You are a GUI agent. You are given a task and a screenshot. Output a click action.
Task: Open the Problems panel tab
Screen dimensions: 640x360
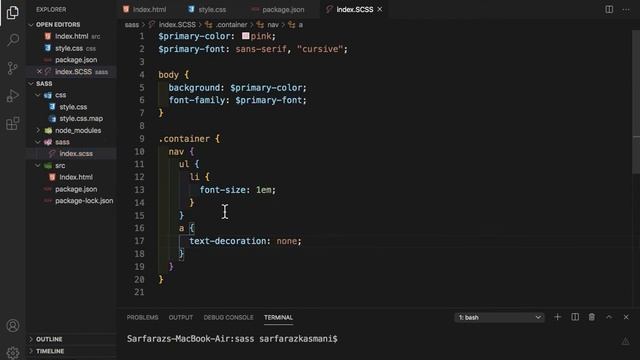point(142,317)
